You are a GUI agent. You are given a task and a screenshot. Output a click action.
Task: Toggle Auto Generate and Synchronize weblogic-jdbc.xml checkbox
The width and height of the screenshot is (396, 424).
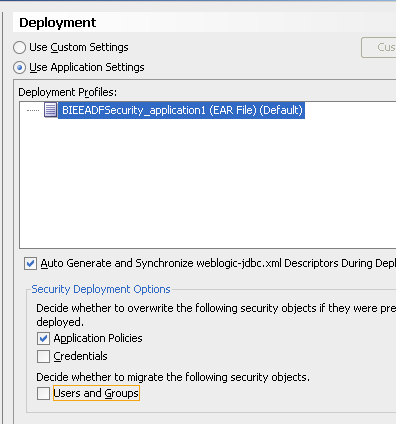click(x=30, y=263)
